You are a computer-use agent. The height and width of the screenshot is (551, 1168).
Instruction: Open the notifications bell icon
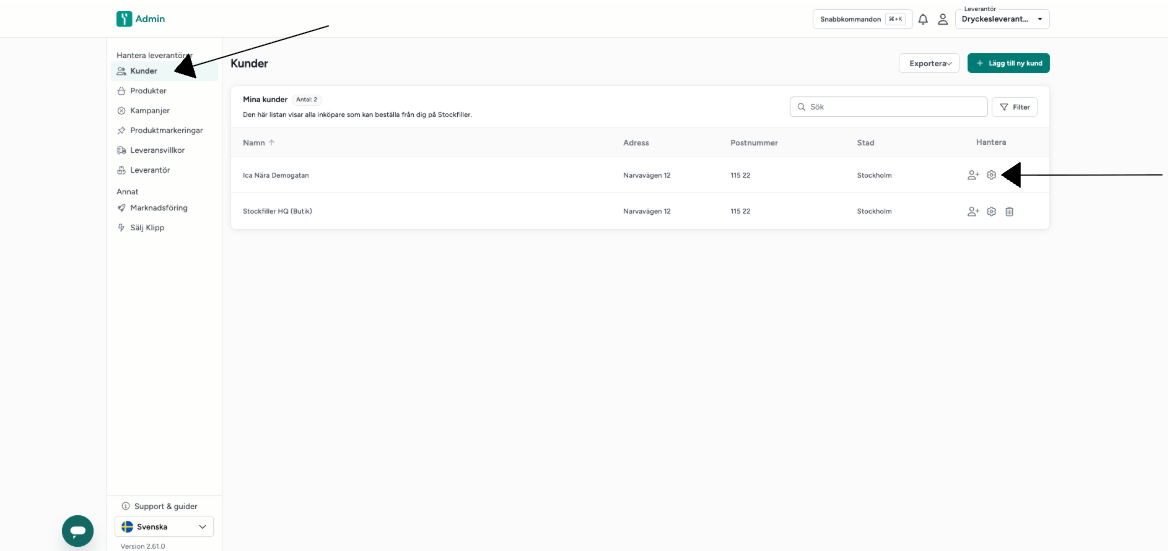[x=923, y=19]
